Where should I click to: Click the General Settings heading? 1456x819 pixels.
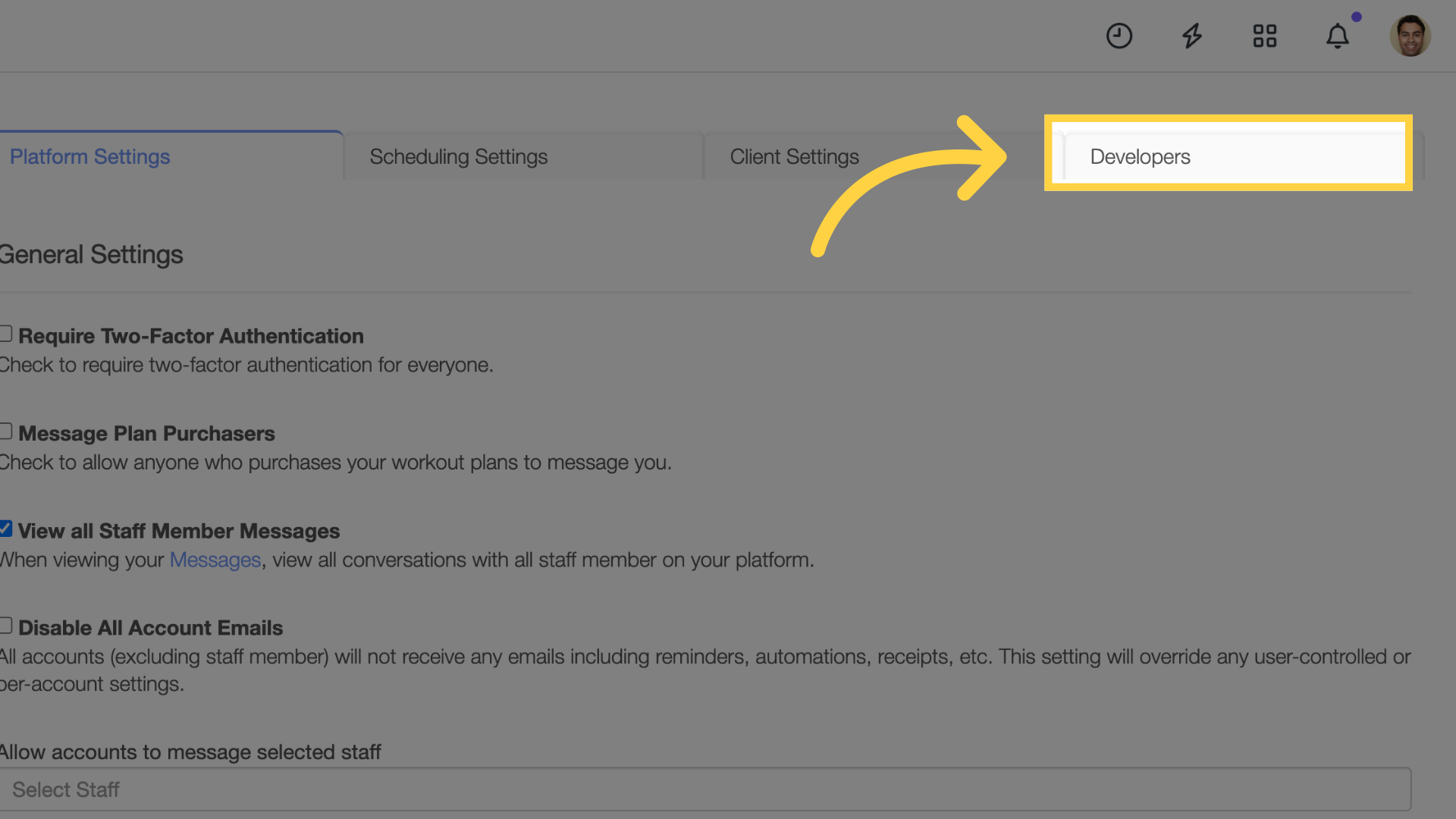tap(91, 255)
